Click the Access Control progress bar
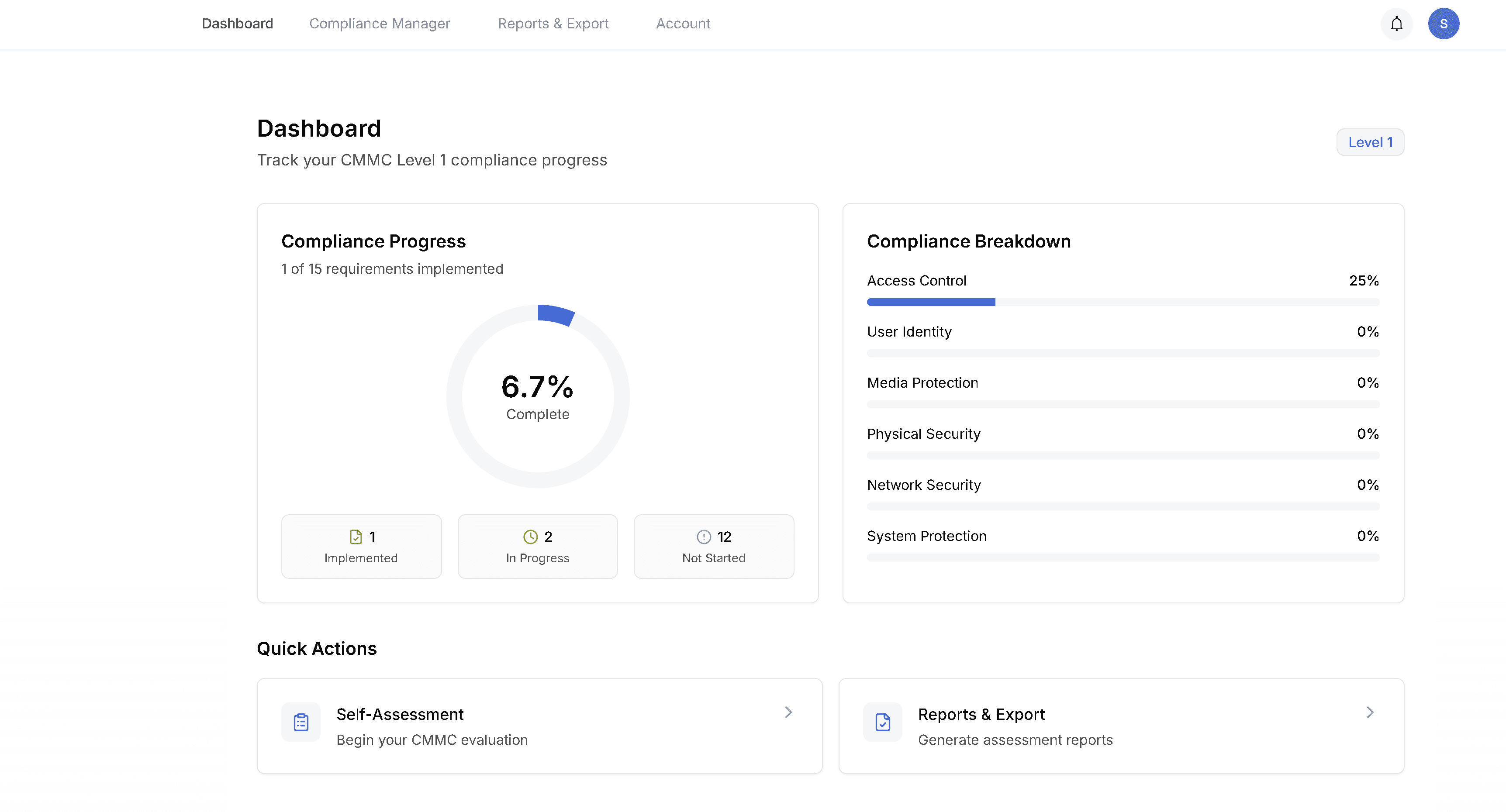The width and height of the screenshot is (1506, 812). pyautogui.click(x=1123, y=302)
